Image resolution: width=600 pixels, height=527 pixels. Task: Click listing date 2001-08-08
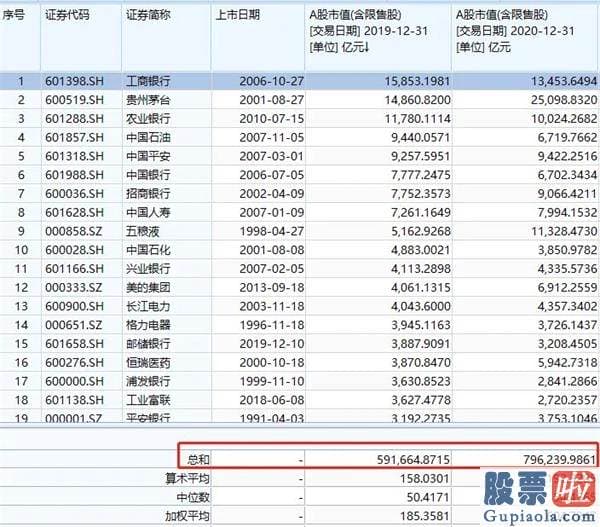tap(272, 250)
